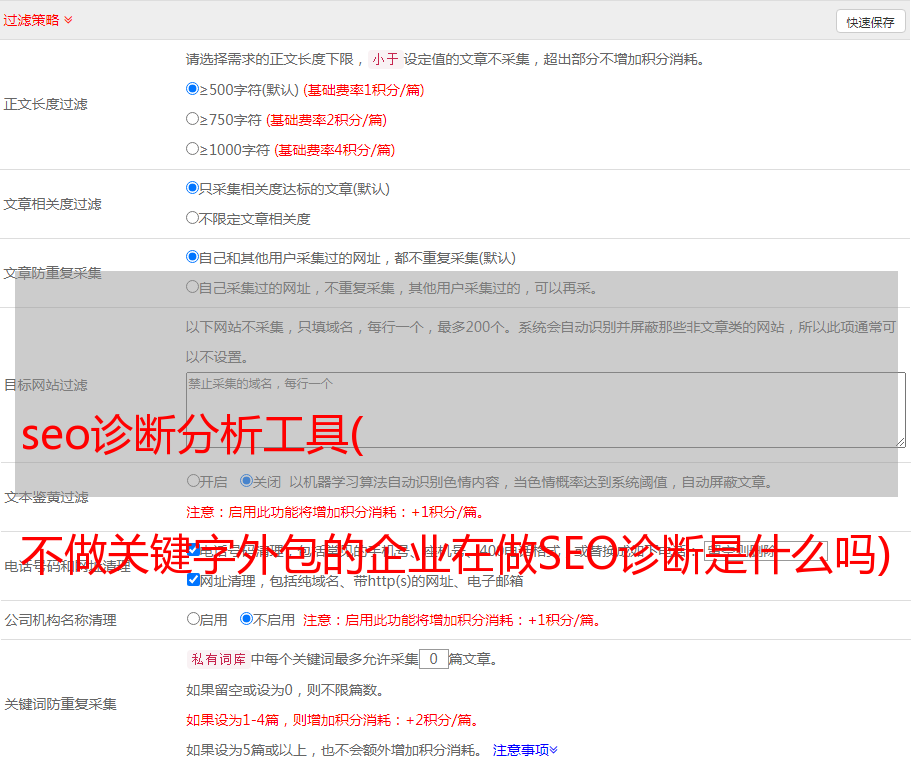Screen dimensions: 912x768
Task: Select 只采集相关度达标的文章 radio option
Action: [x=193, y=188]
